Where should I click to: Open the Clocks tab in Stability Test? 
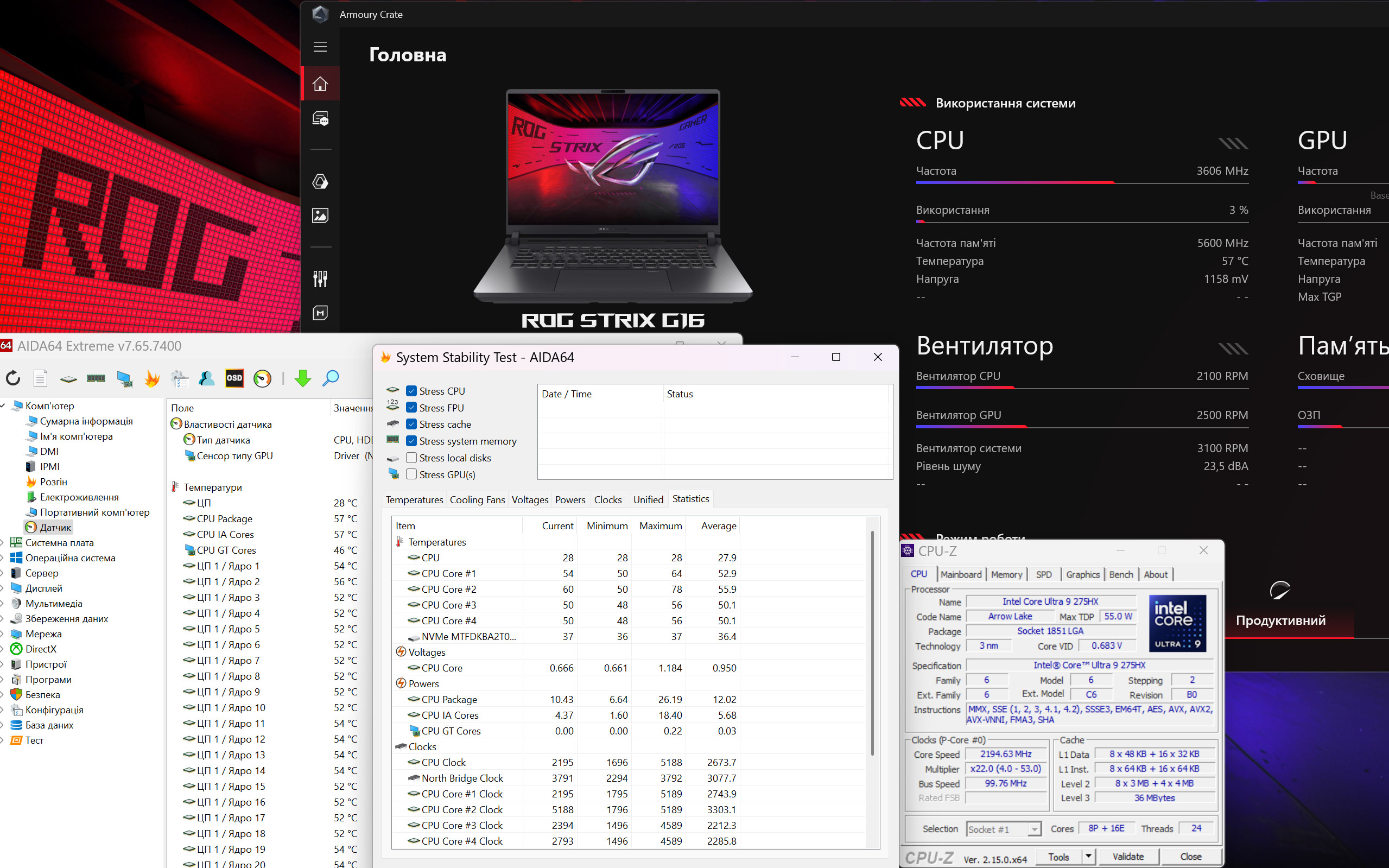click(x=607, y=499)
